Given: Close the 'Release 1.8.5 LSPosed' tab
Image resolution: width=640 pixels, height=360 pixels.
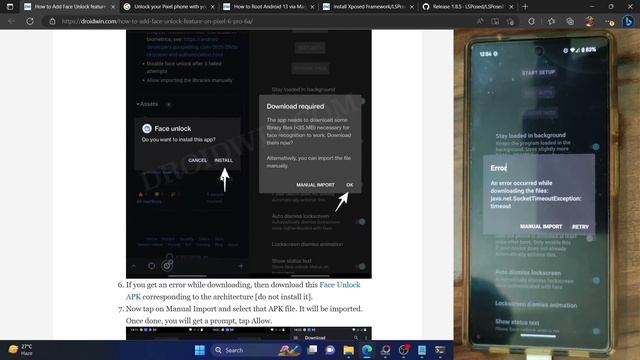Looking at the screenshot, I should coord(511,7).
